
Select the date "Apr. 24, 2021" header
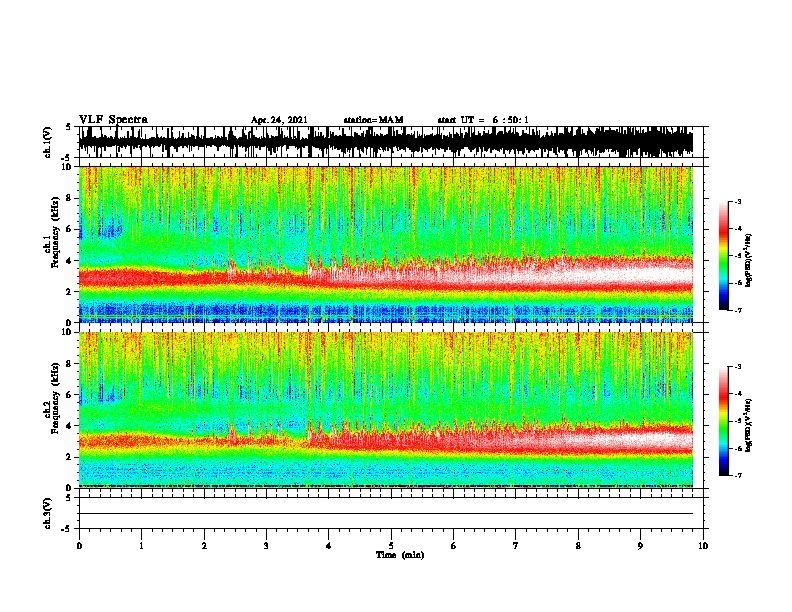(x=279, y=120)
